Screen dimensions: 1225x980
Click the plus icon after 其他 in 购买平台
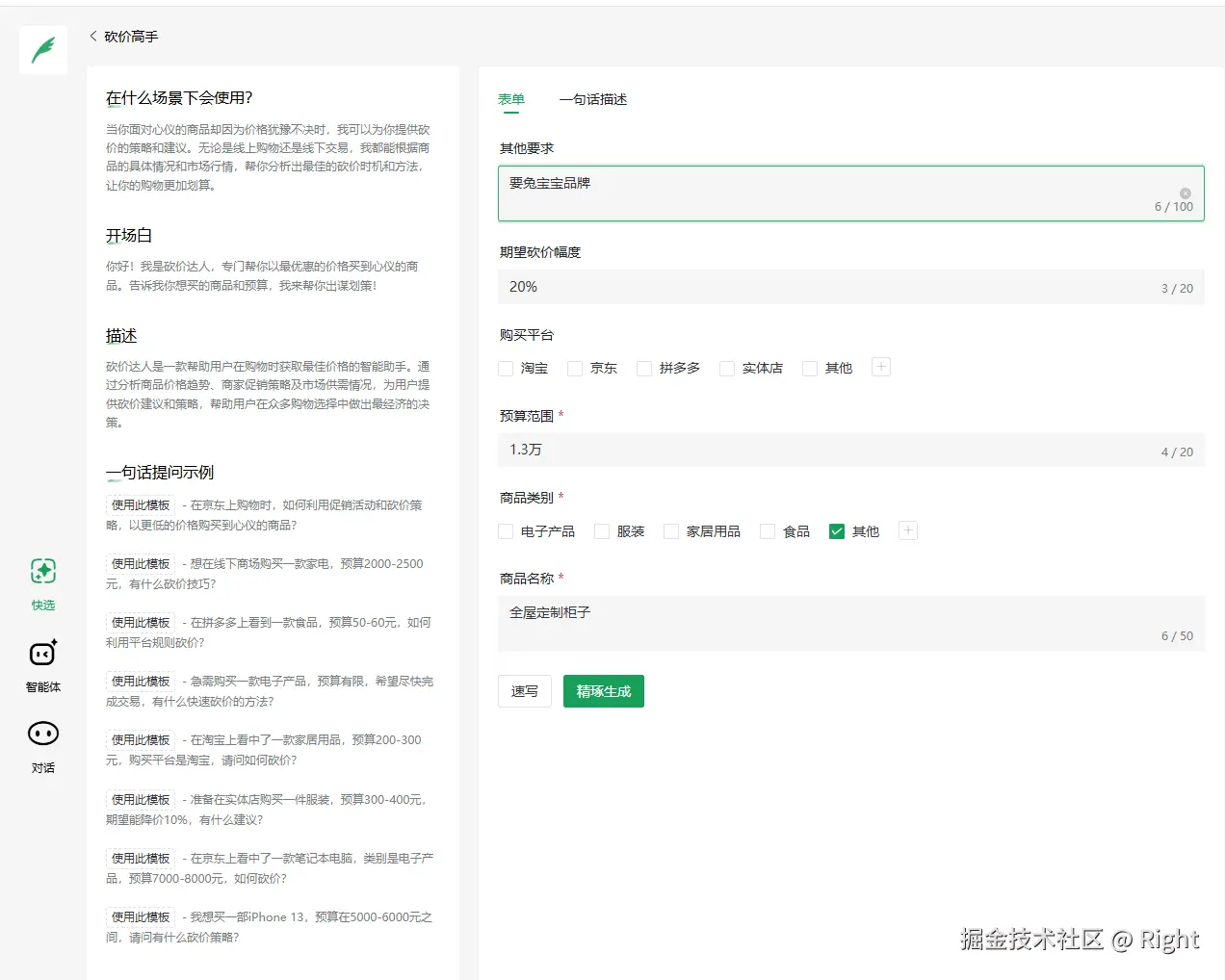(x=879, y=367)
